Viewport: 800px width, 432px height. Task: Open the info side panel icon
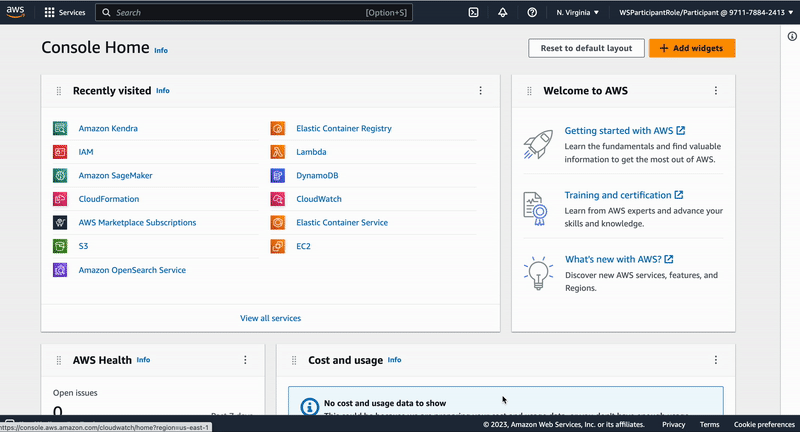pos(792,36)
